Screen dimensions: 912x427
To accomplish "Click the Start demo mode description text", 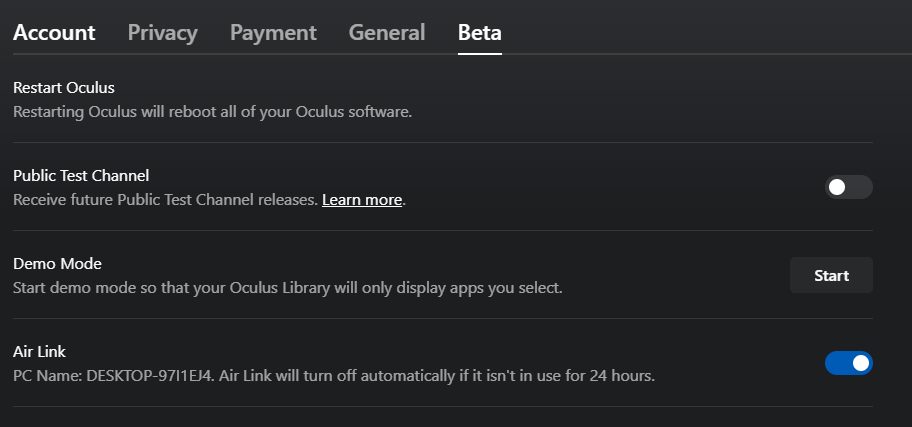I will [287, 288].
